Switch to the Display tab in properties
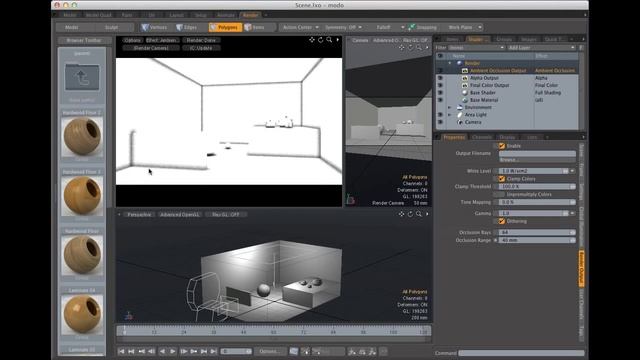Image resolution: width=640 pixels, height=360 pixels. (x=507, y=137)
